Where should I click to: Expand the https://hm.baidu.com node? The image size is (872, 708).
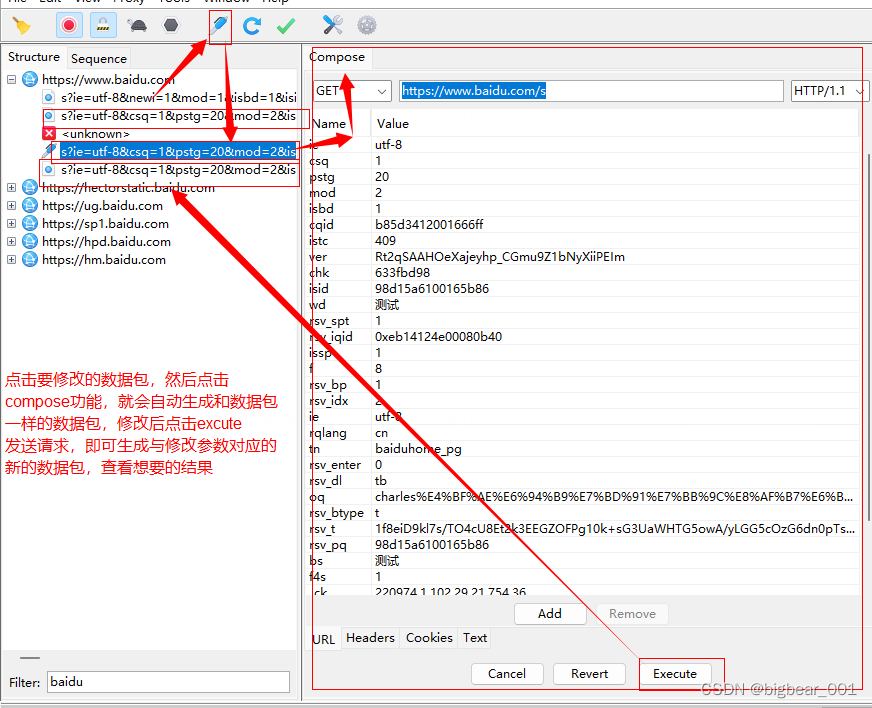11,260
